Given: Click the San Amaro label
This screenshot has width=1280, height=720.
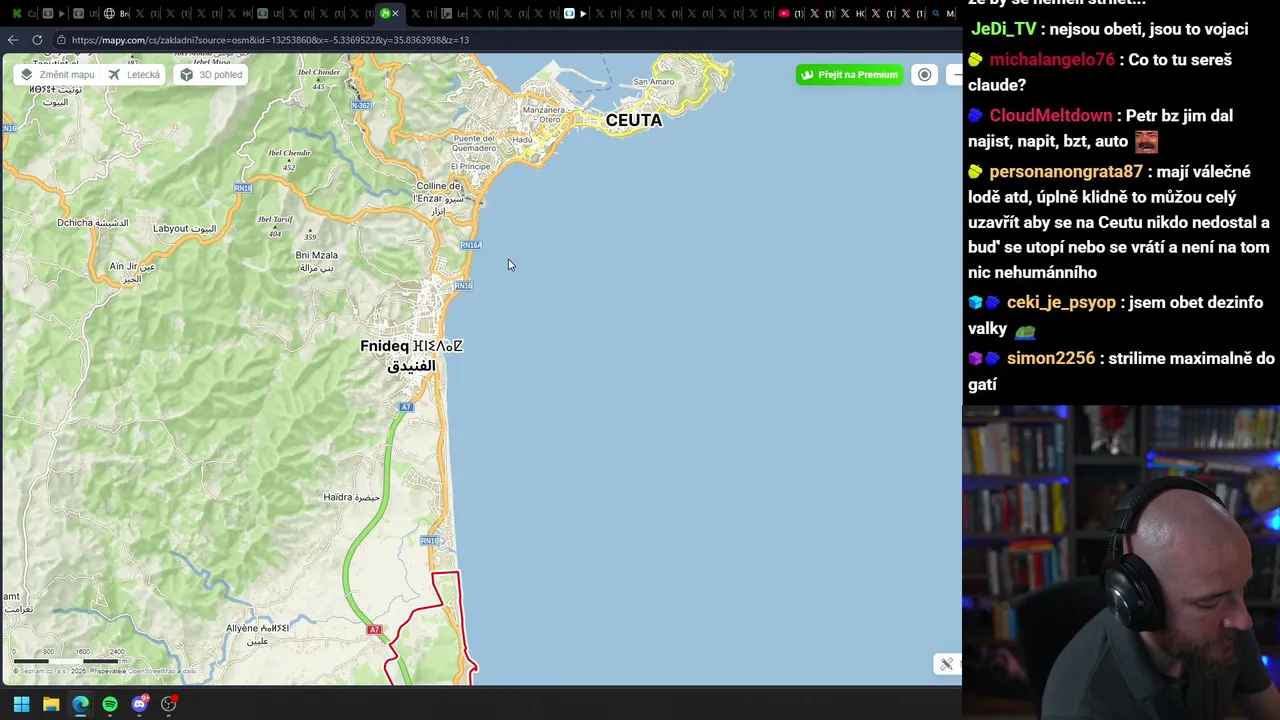Looking at the screenshot, I should tap(654, 82).
